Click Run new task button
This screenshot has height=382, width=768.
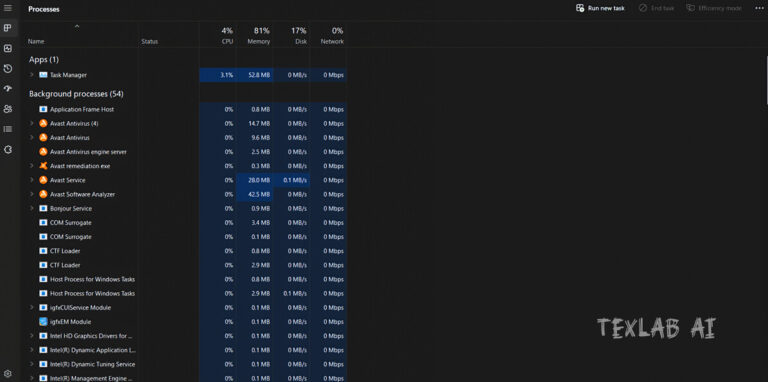tap(600, 8)
